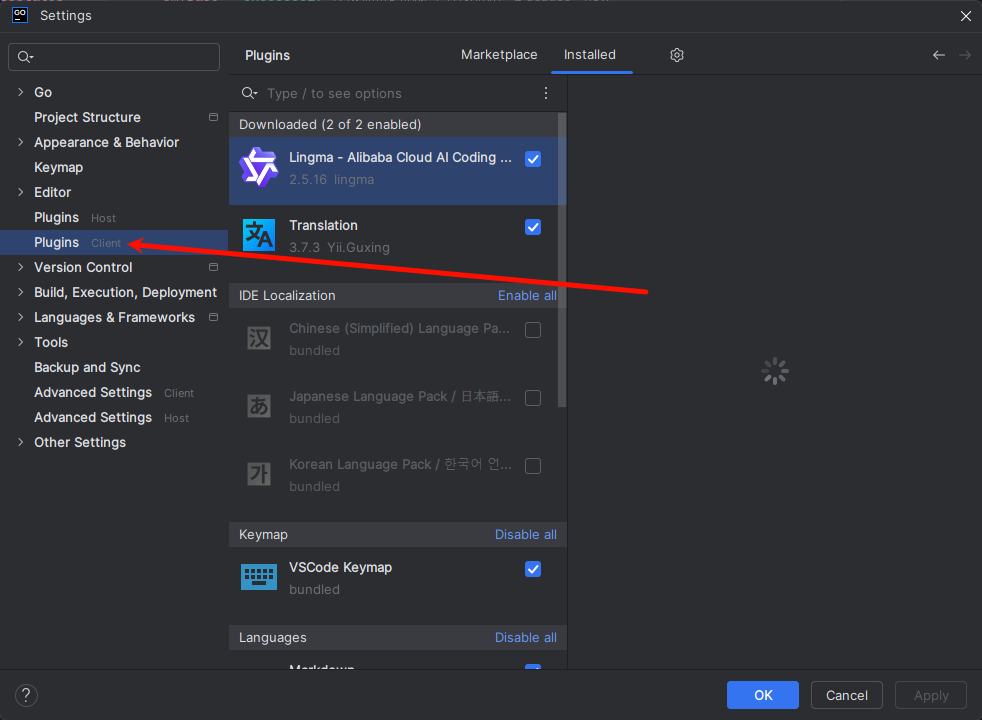Enable the Japanese Language Pack
This screenshot has width=982, height=720.
(533, 398)
